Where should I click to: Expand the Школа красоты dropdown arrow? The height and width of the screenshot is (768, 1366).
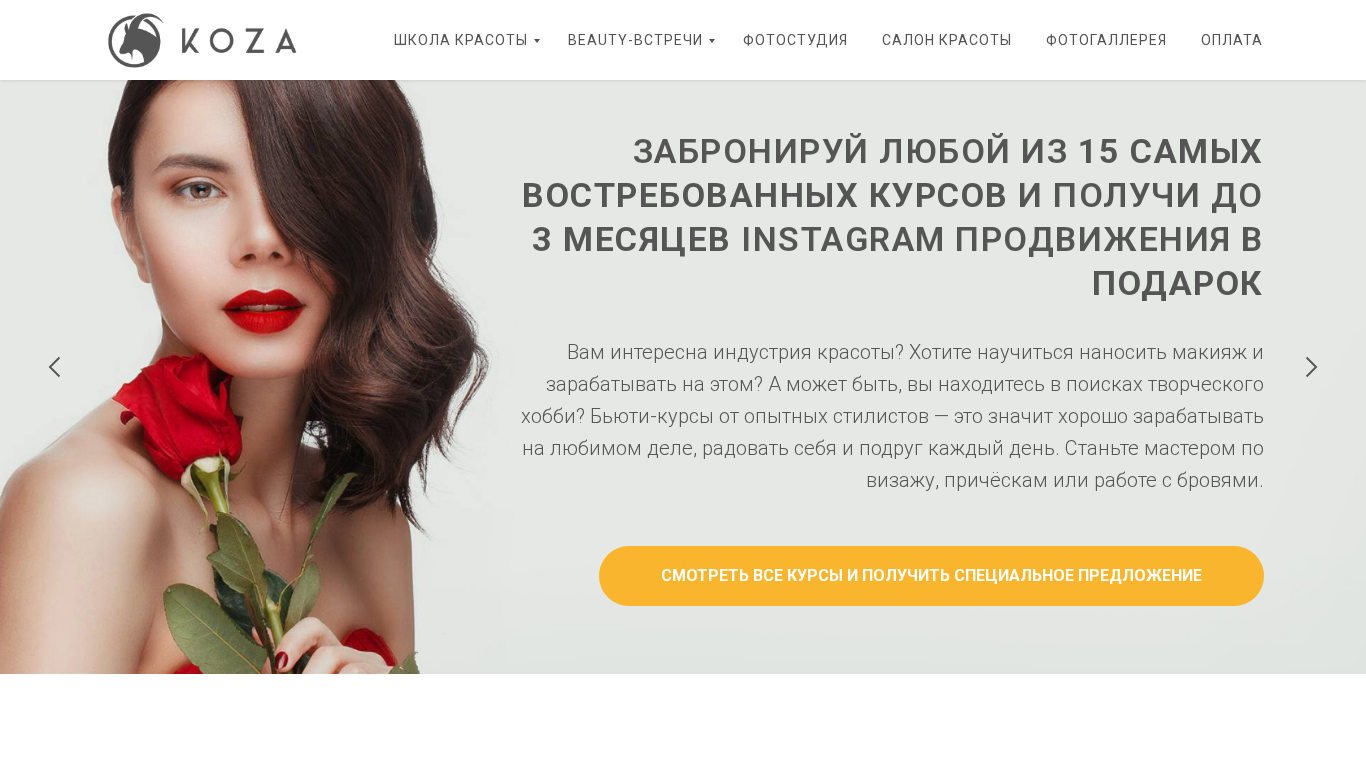click(537, 41)
